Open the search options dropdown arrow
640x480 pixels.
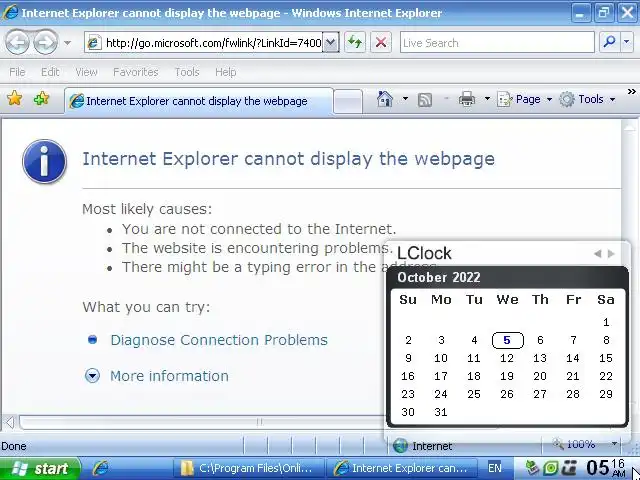[x=627, y=42]
